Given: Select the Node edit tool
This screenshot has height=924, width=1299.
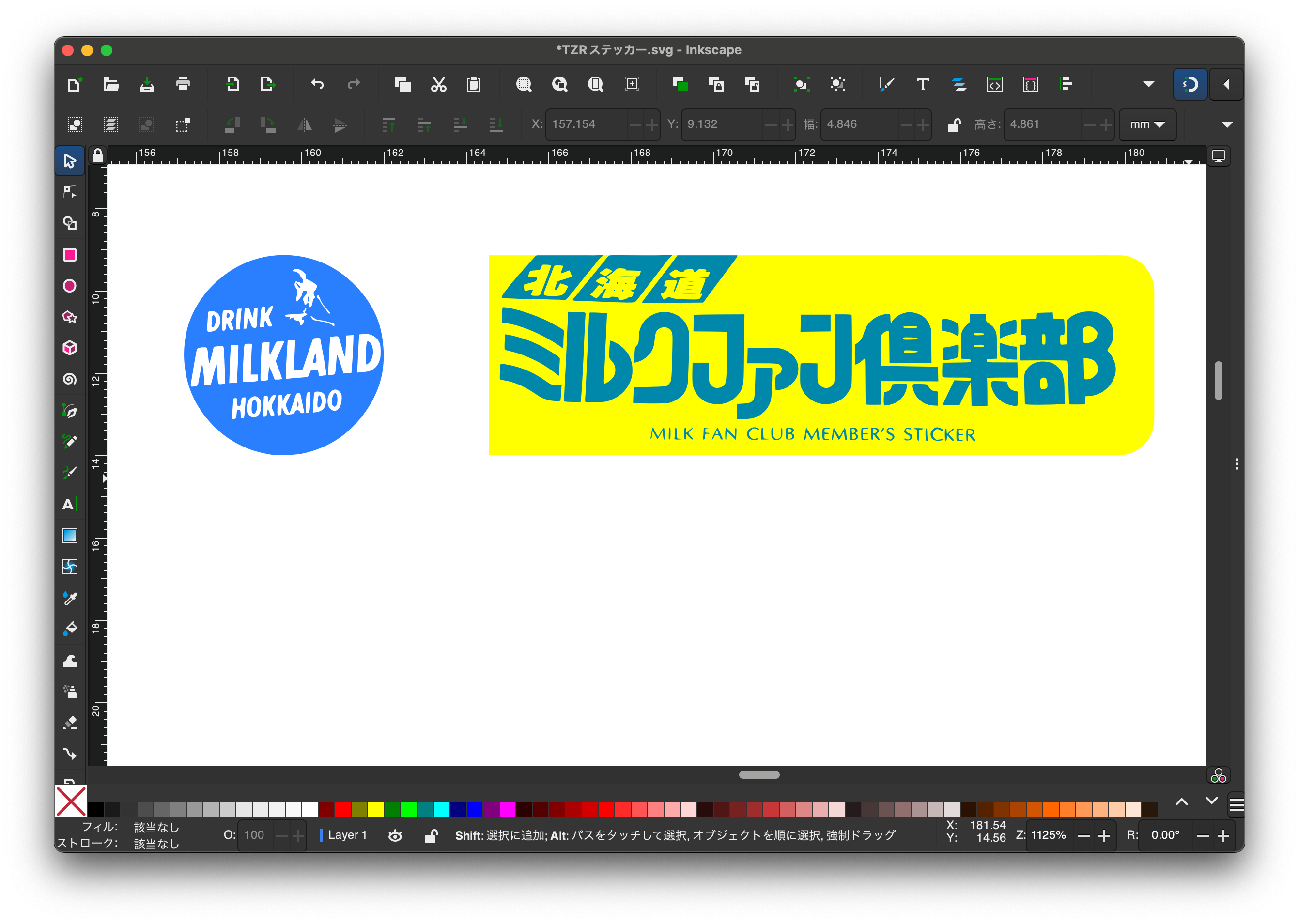Looking at the screenshot, I should tap(70, 192).
